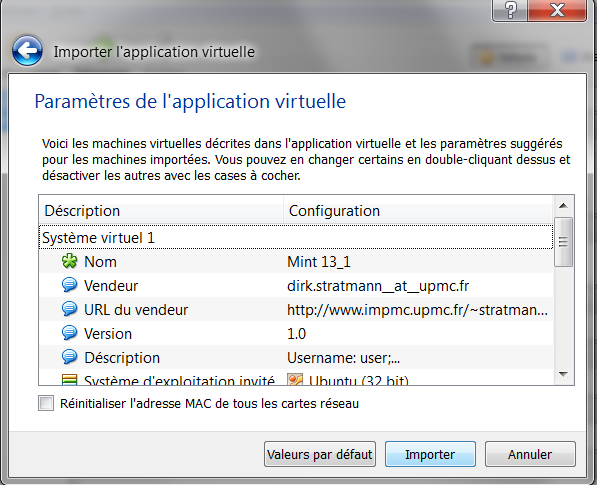
Task: Click the speech bubble icon beside Vendeur
Action: click(69, 285)
